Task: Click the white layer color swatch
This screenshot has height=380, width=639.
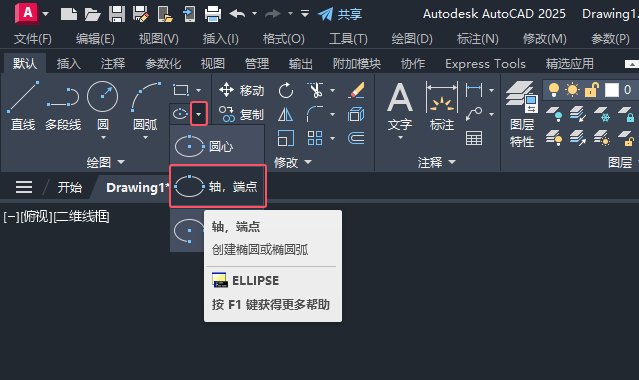Action: tap(612, 90)
